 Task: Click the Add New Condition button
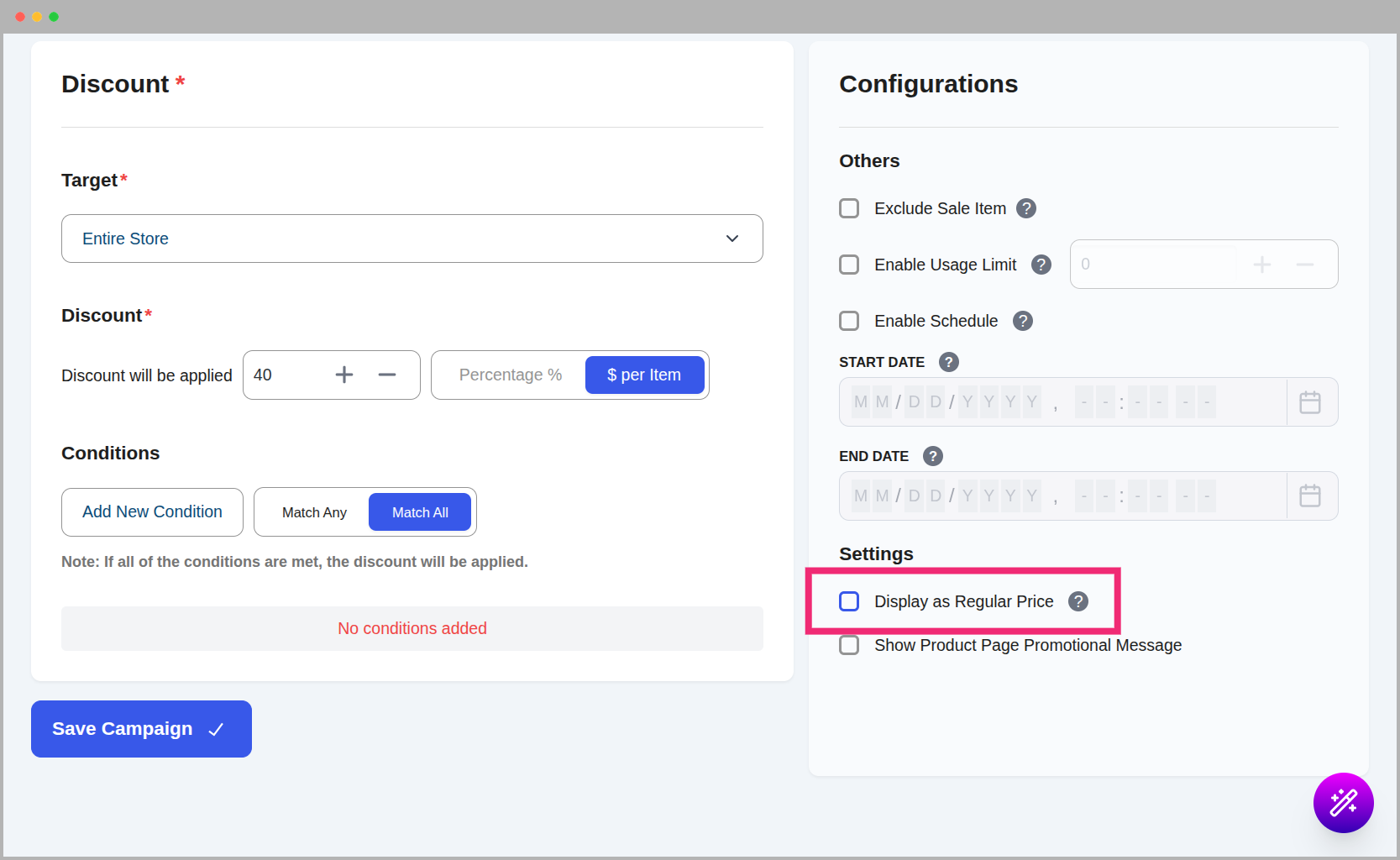152,512
